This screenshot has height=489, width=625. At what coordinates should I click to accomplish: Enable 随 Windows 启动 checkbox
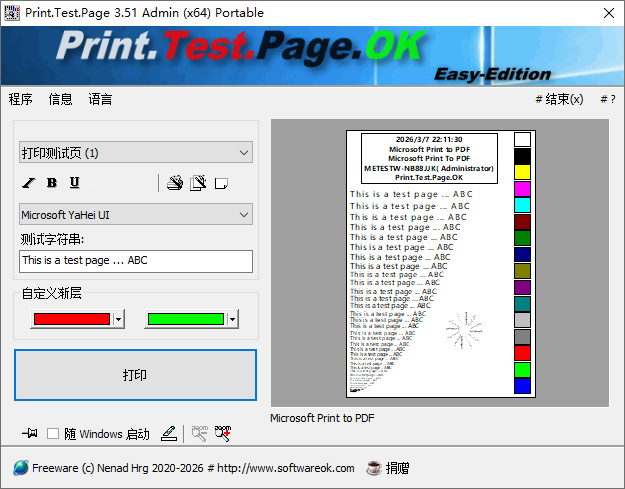pos(53,434)
